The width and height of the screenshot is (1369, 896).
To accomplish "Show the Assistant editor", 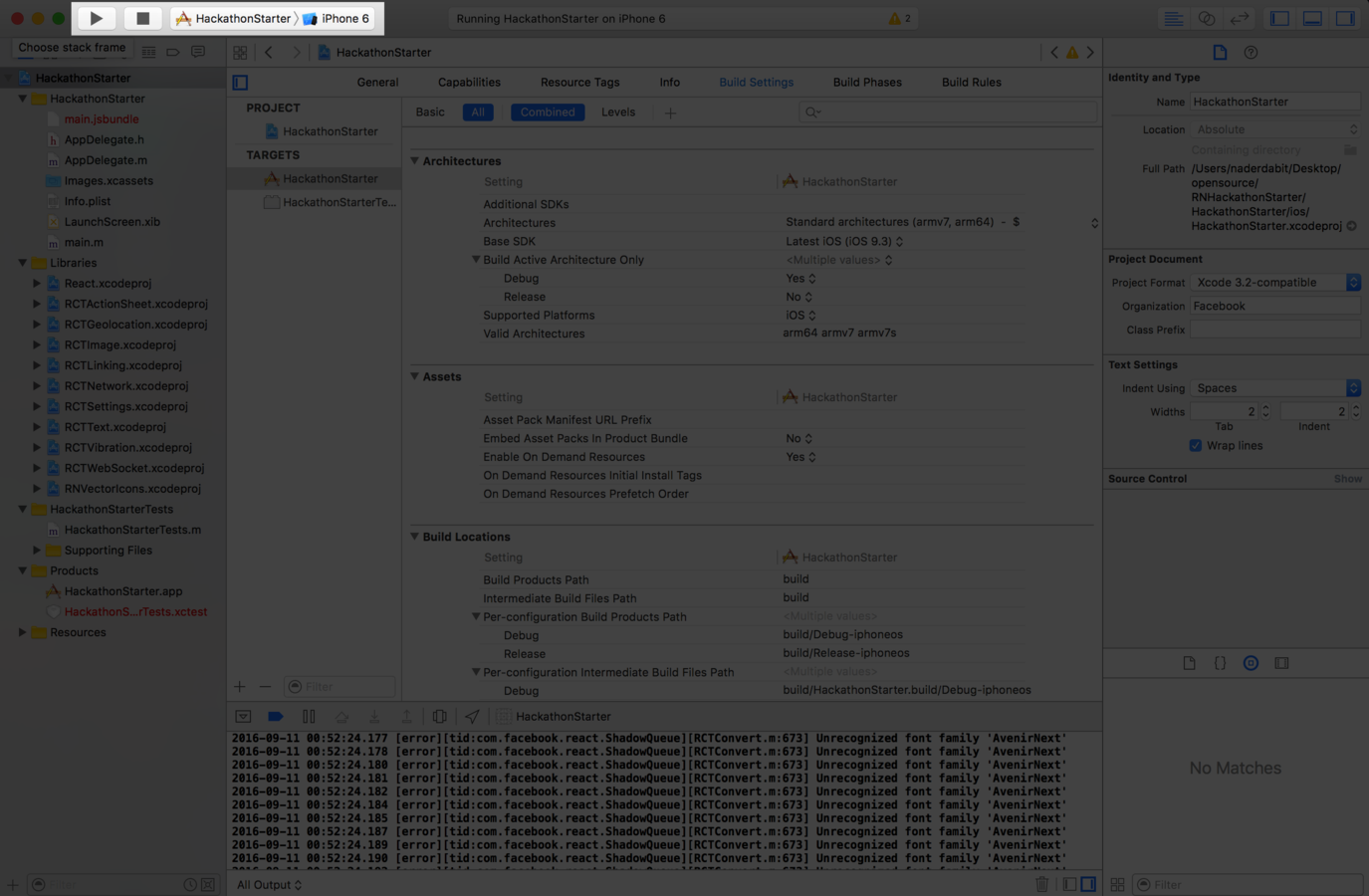I will coord(1206,18).
